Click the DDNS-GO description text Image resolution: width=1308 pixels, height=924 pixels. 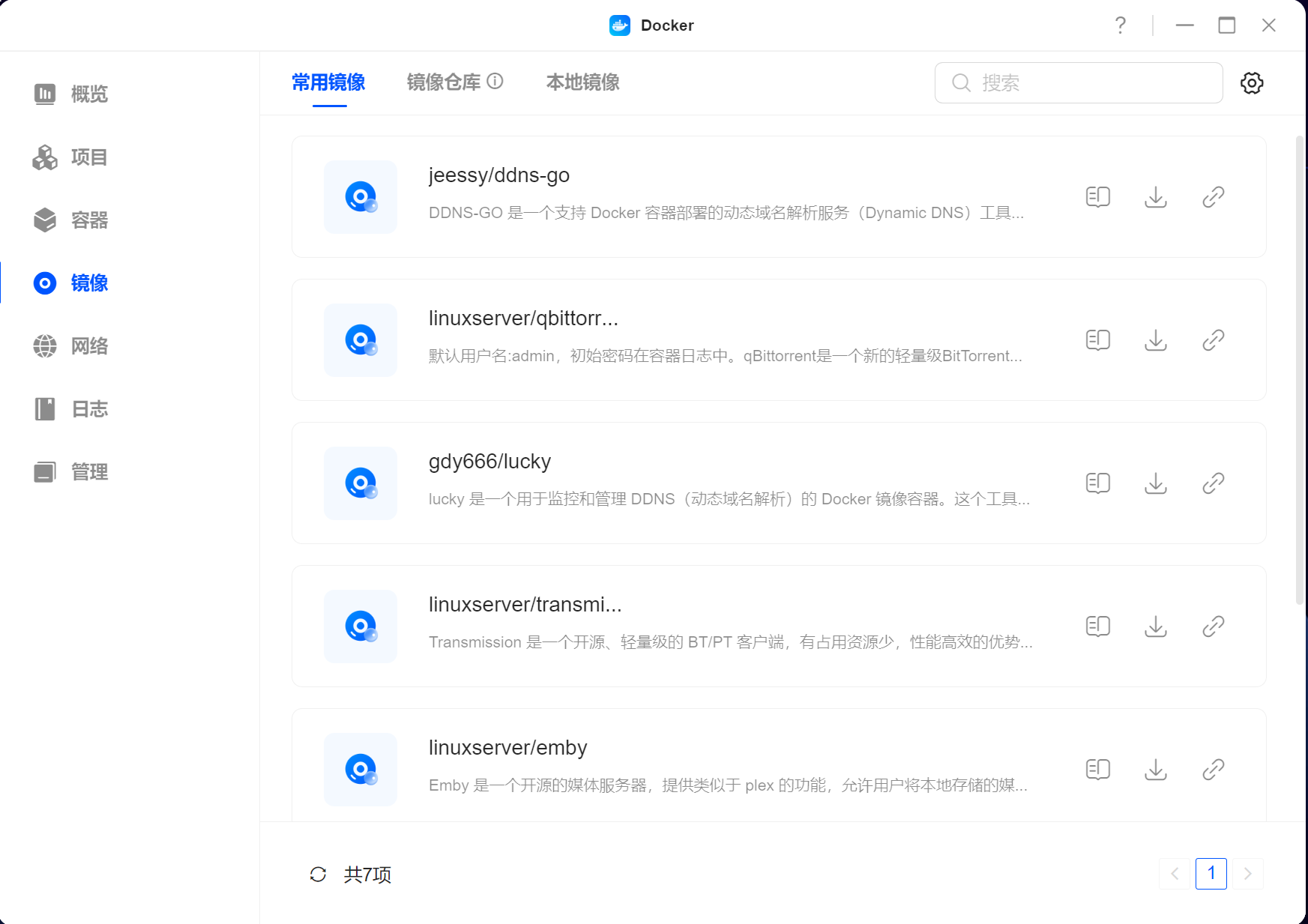pyautogui.click(x=726, y=213)
